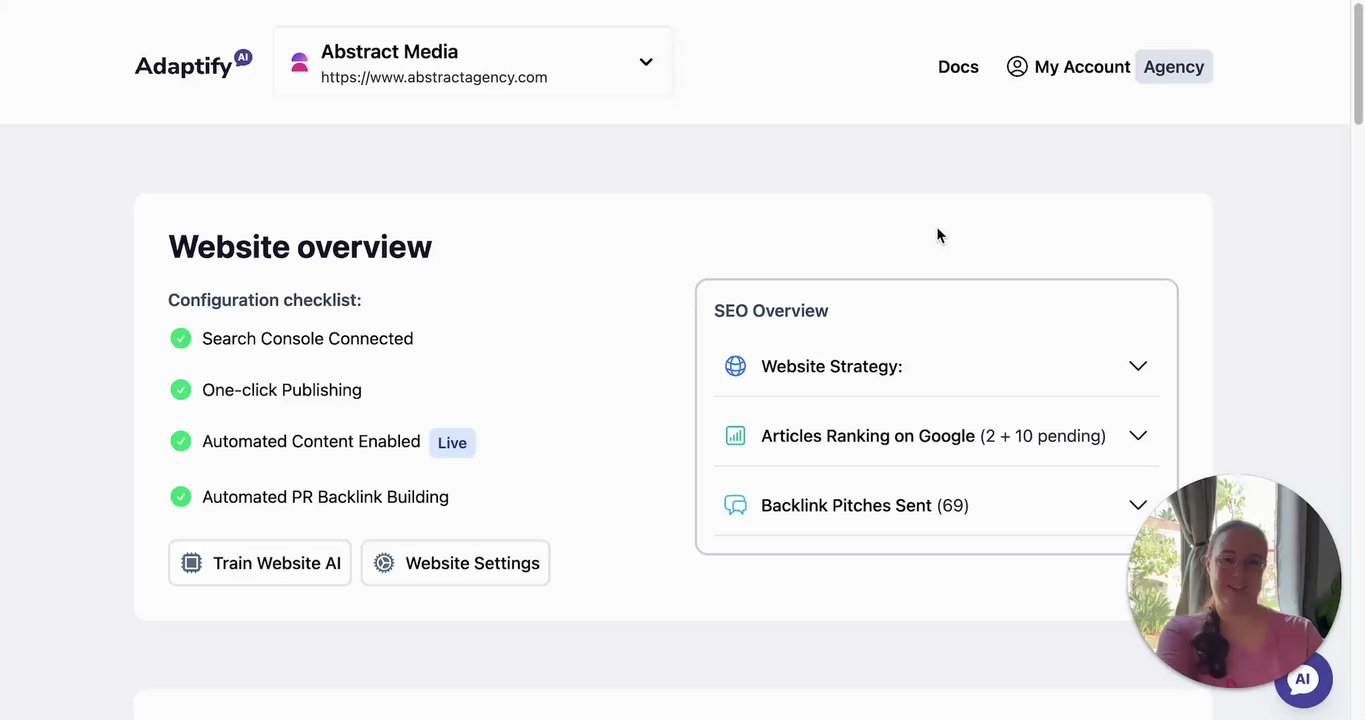Click the Adaptify AI logo
Image resolution: width=1365 pixels, height=720 pixels.
(x=193, y=64)
